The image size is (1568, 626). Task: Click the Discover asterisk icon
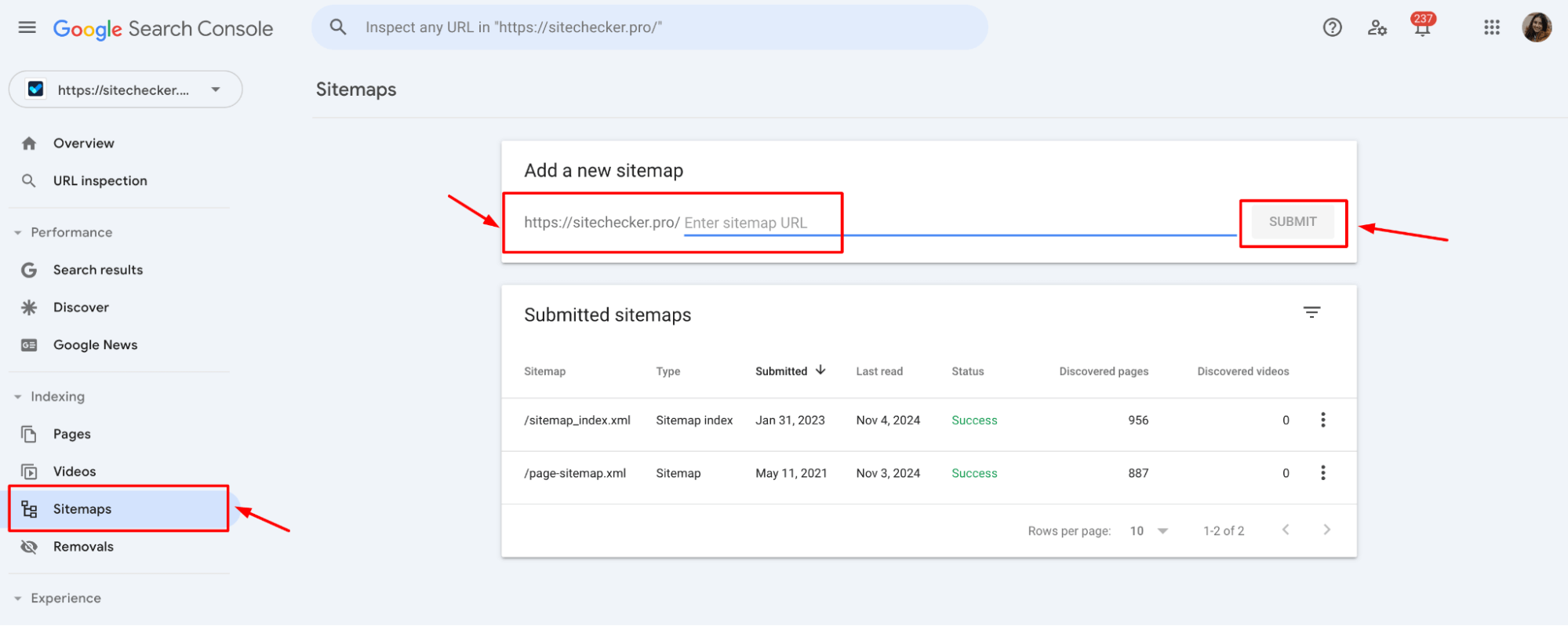[x=29, y=308]
